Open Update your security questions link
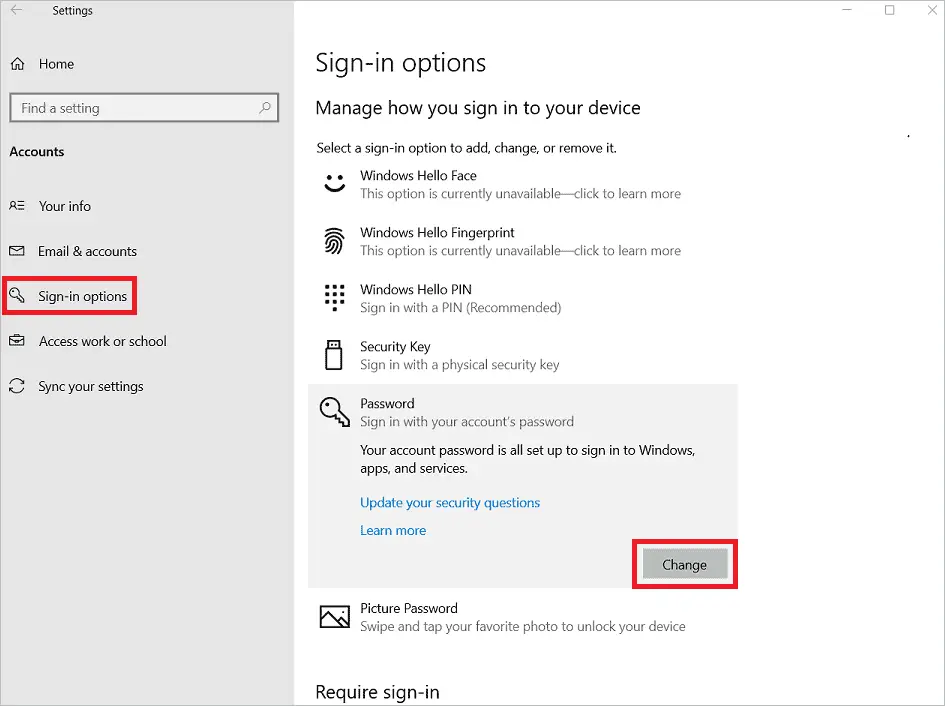The height and width of the screenshot is (706, 945). [450, 503]
